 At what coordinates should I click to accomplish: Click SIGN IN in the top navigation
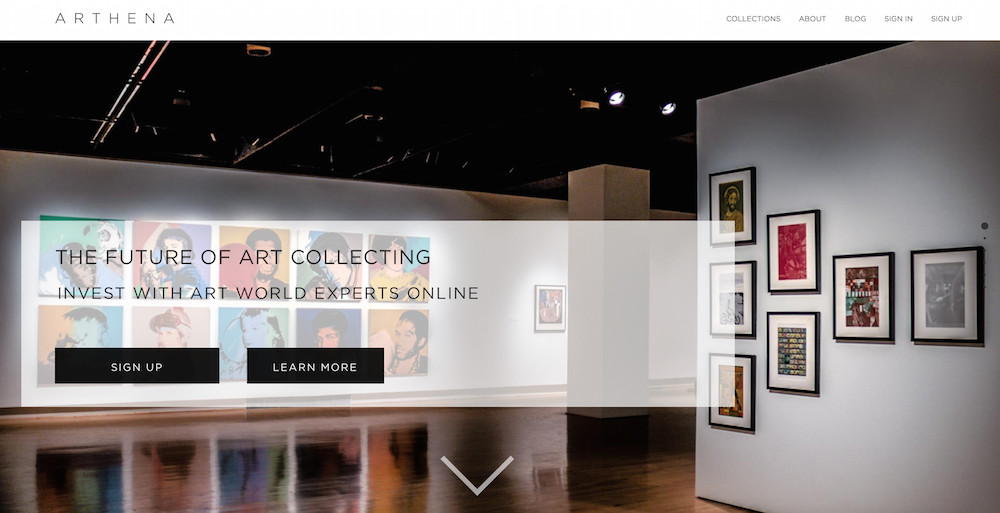pyautogui.click(x=898, y=19)
